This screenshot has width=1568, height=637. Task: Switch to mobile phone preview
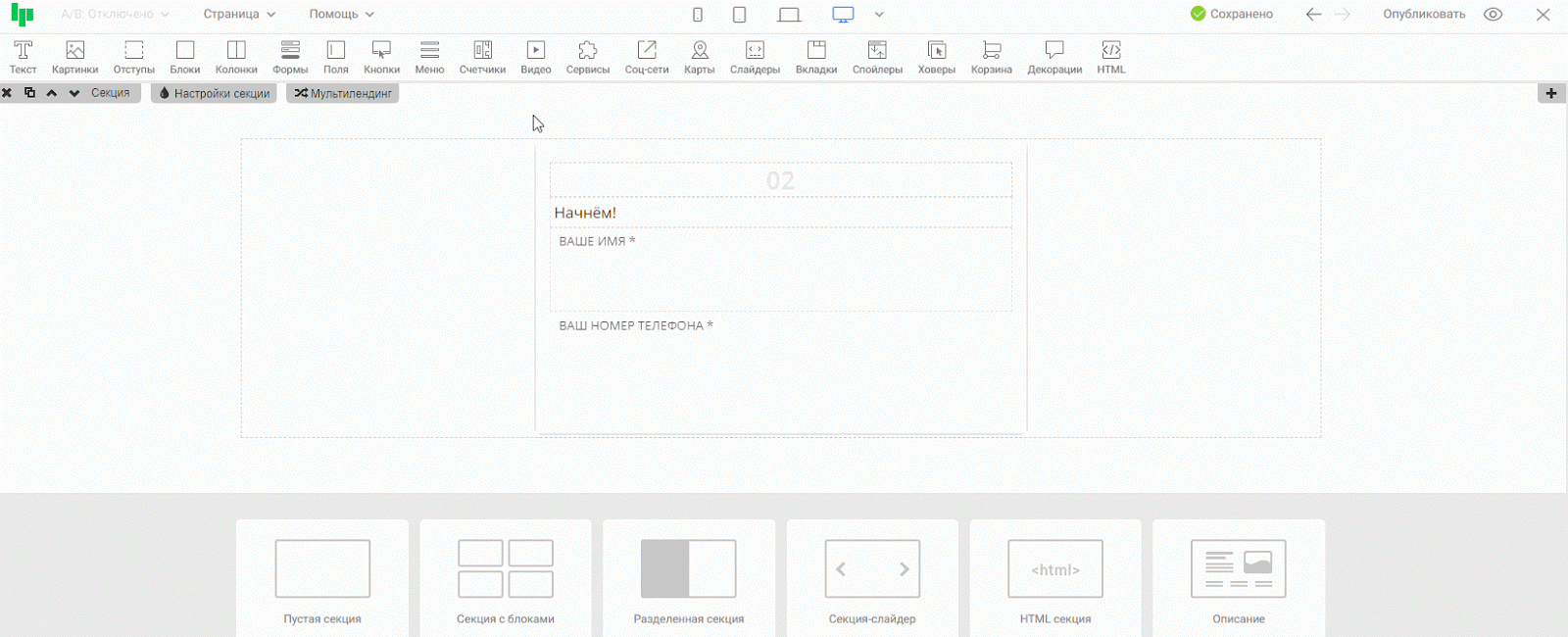tap(698, 15)
